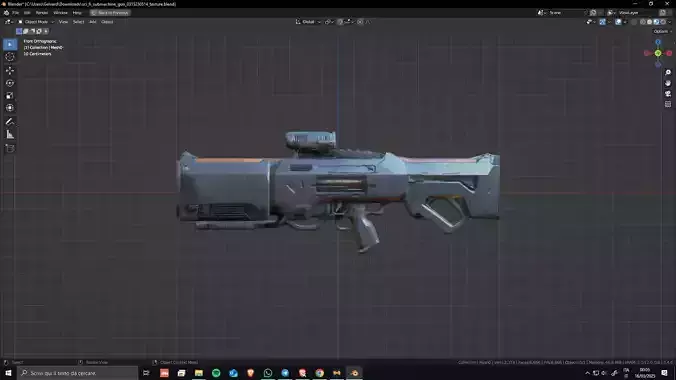676x380 pixels.
Task: Select the Add Cube tool
Action: [x=10, y=148]
